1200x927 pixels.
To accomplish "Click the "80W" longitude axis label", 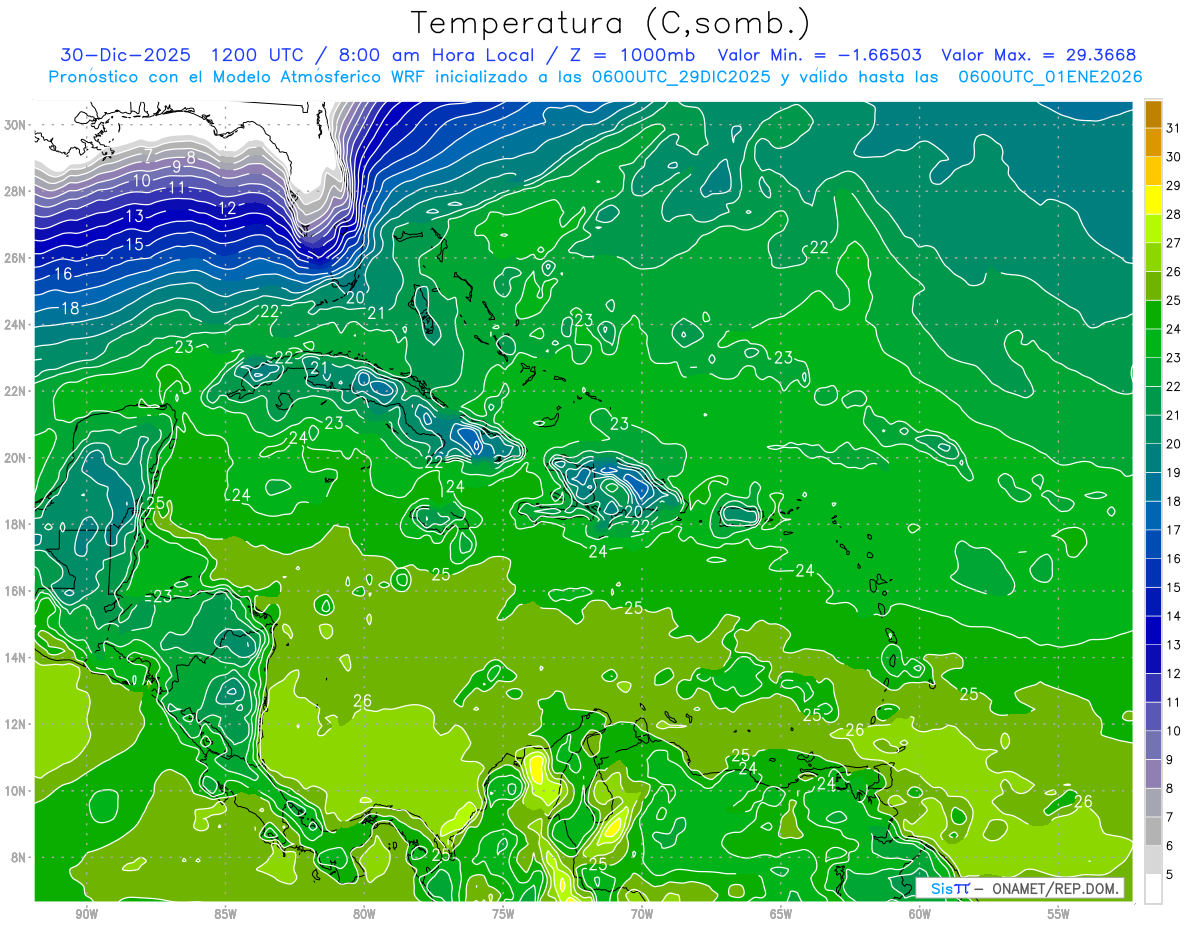I will pos(364,914).
